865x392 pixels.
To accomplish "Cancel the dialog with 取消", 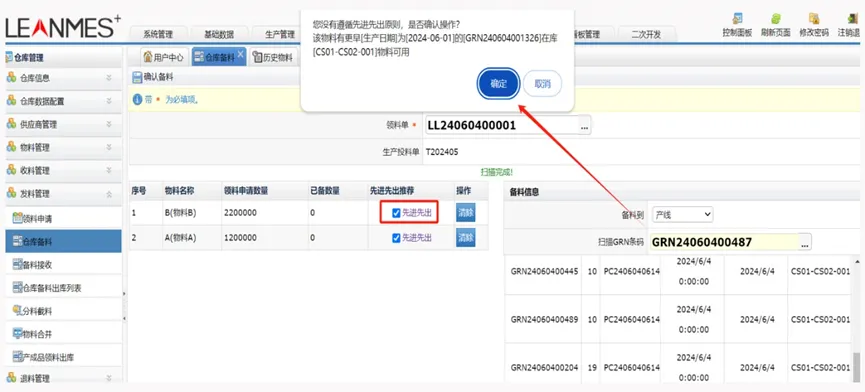I will pos(543,84).
